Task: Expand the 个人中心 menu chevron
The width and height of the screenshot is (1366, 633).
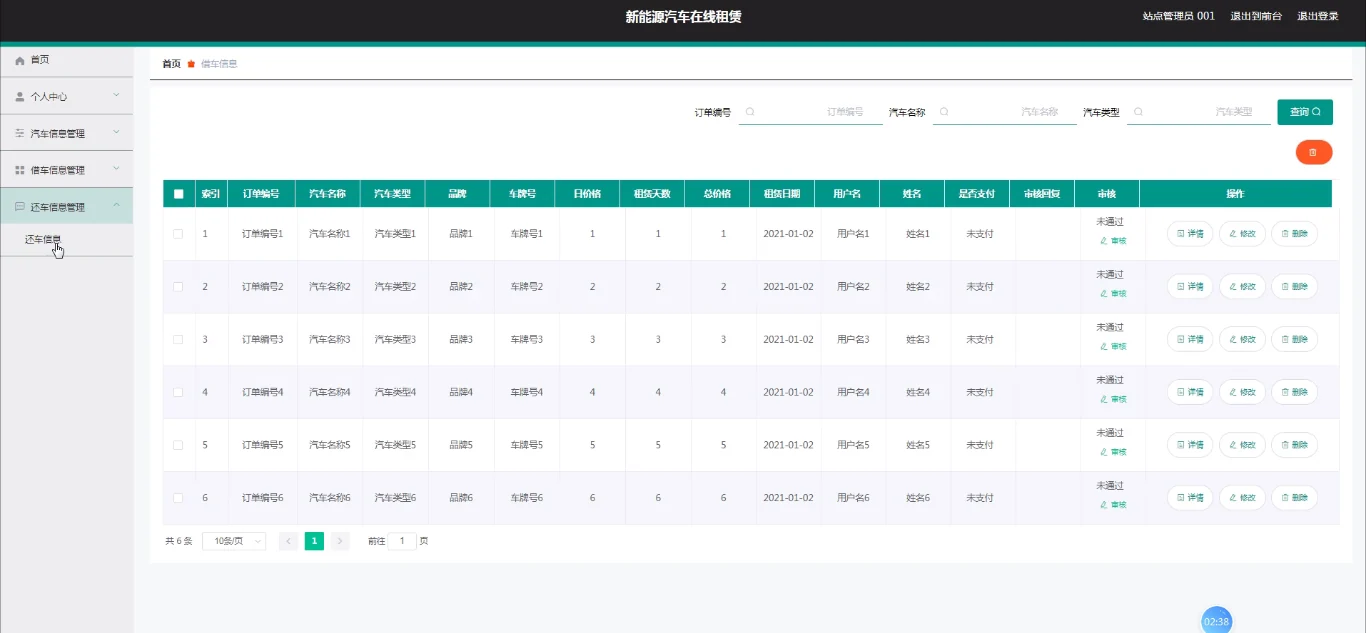Action: (116, 96)
